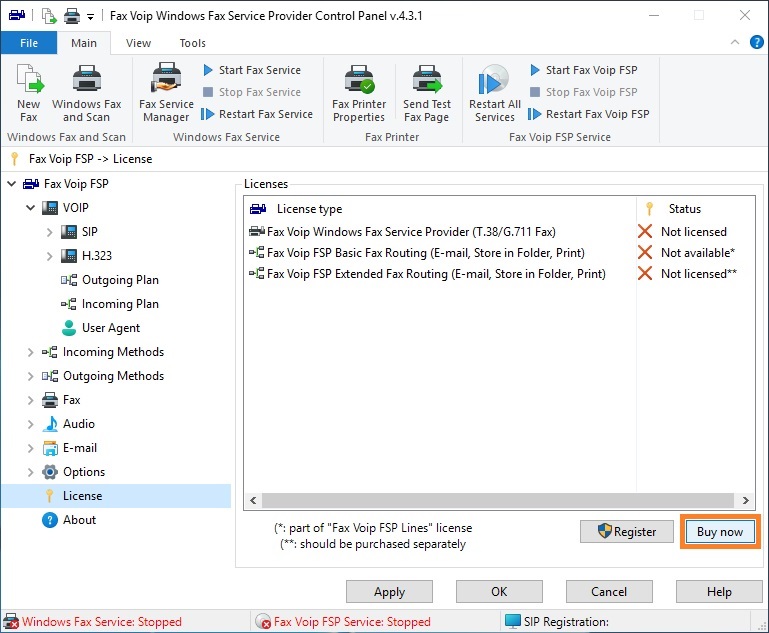Start Fax Service
The height and width of the screenshot is (633, 769).
(252, 70)
